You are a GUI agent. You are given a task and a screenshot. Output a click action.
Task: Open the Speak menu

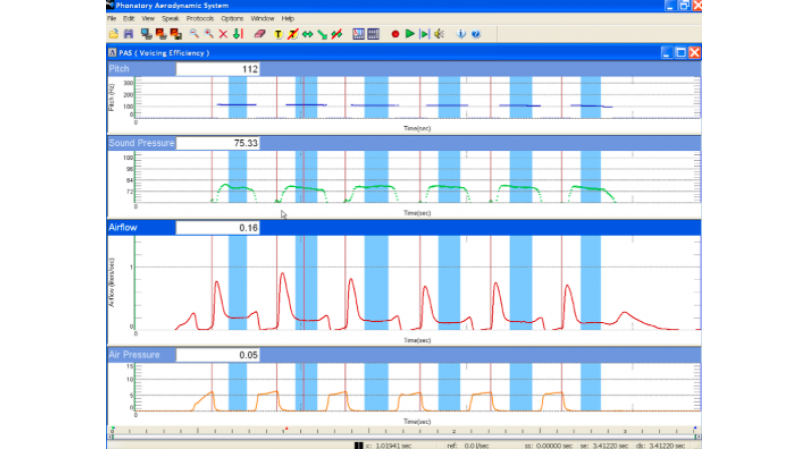[x=170, y=18]
